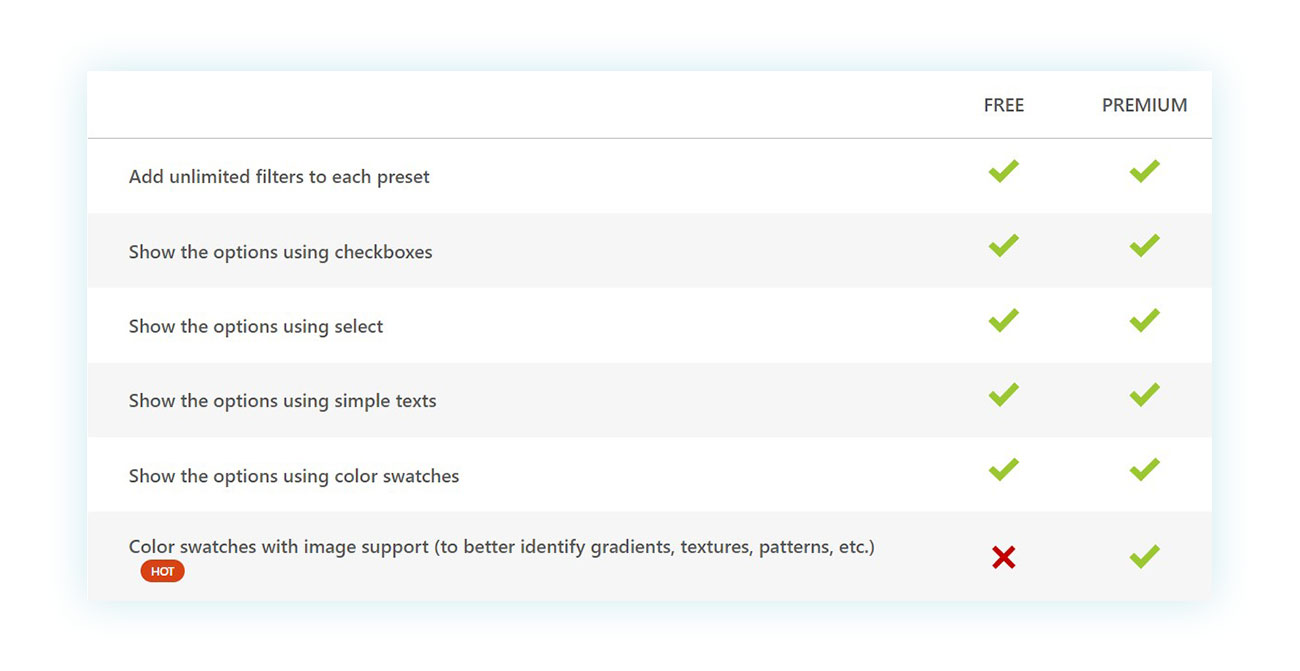Click PREMIUM checkmark in checkboxes row
Viewport: 1300px width, 671px height.
(1144, 245)
